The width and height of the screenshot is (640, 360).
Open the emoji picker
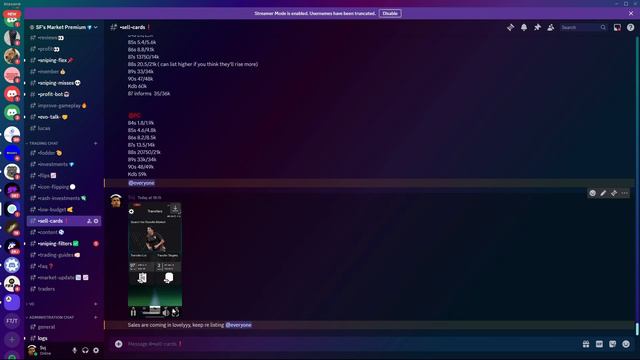626,344
